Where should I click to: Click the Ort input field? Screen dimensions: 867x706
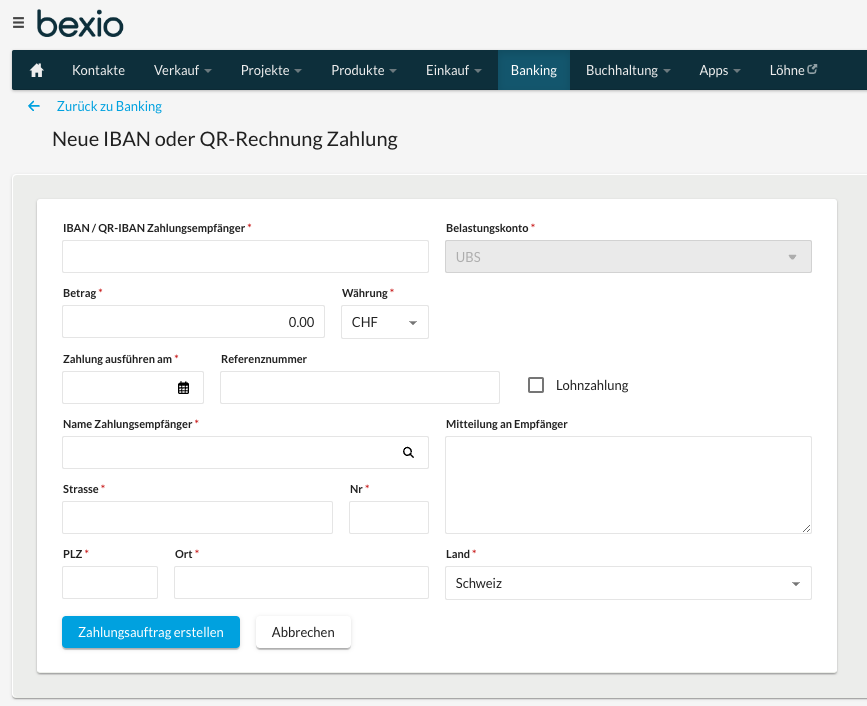pyautogui.click(x=301, y=582)
